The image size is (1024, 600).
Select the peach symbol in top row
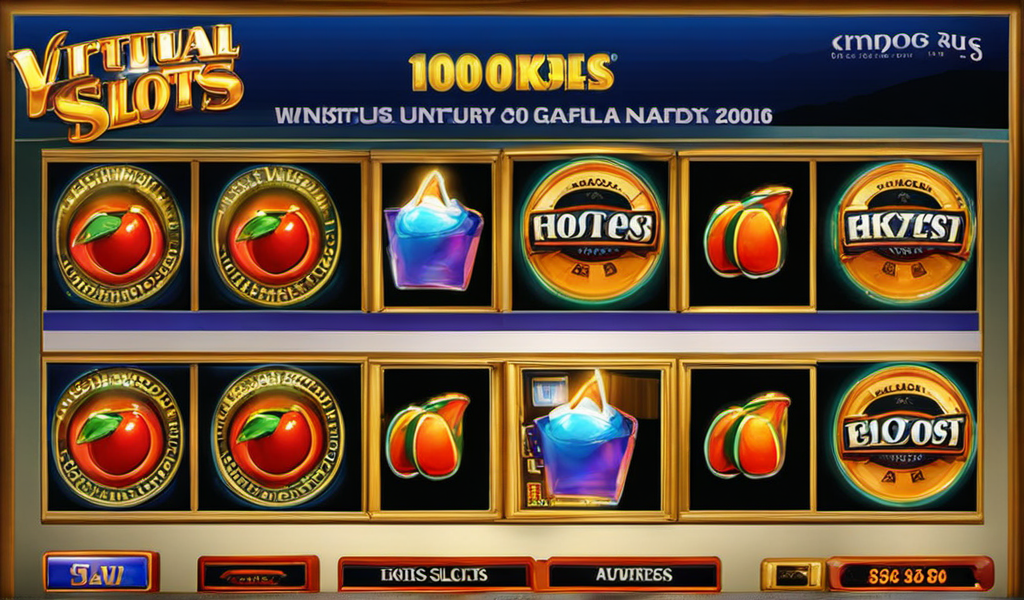(748, 231)
